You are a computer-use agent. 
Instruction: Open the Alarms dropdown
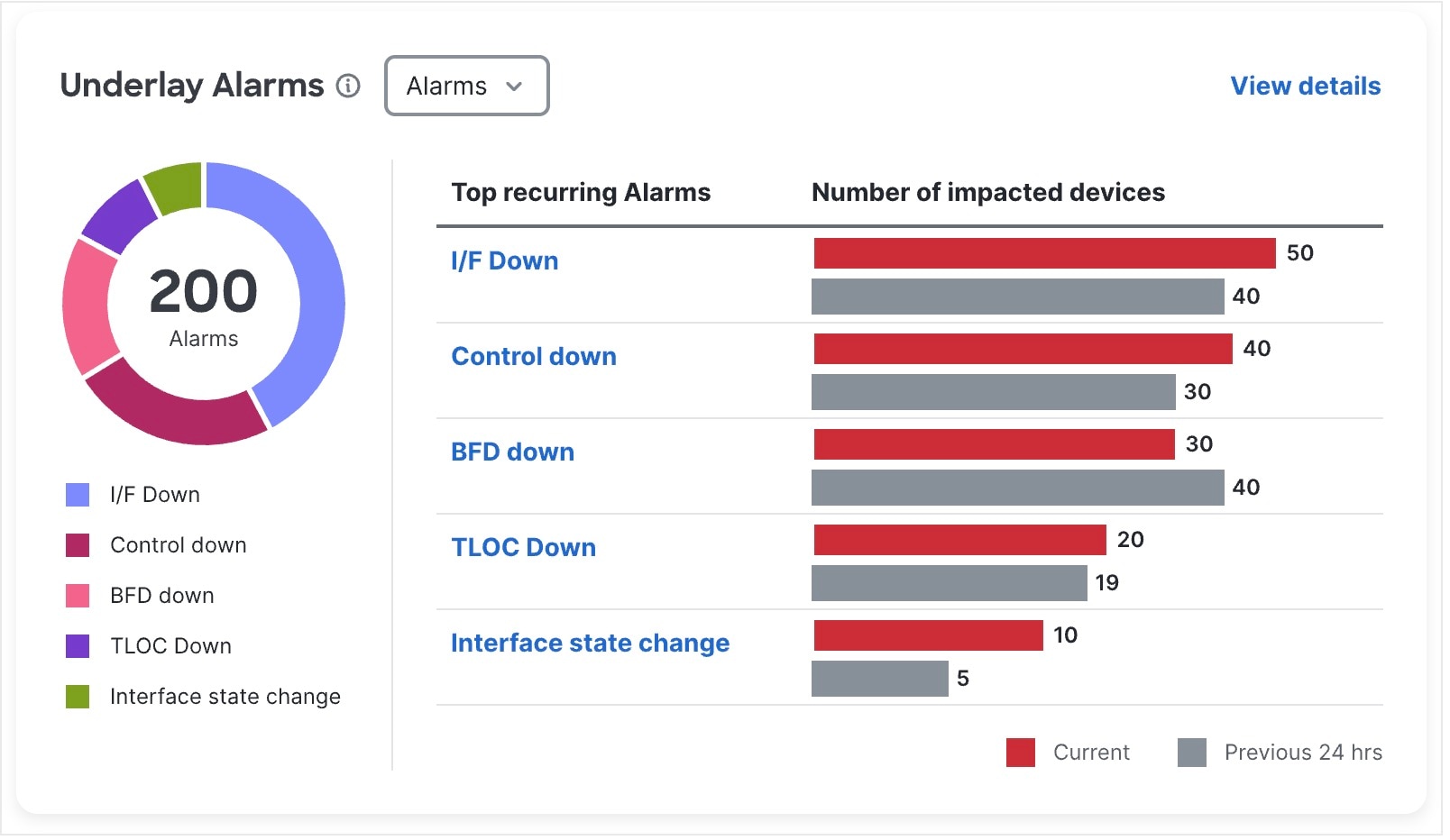point(467,87)
